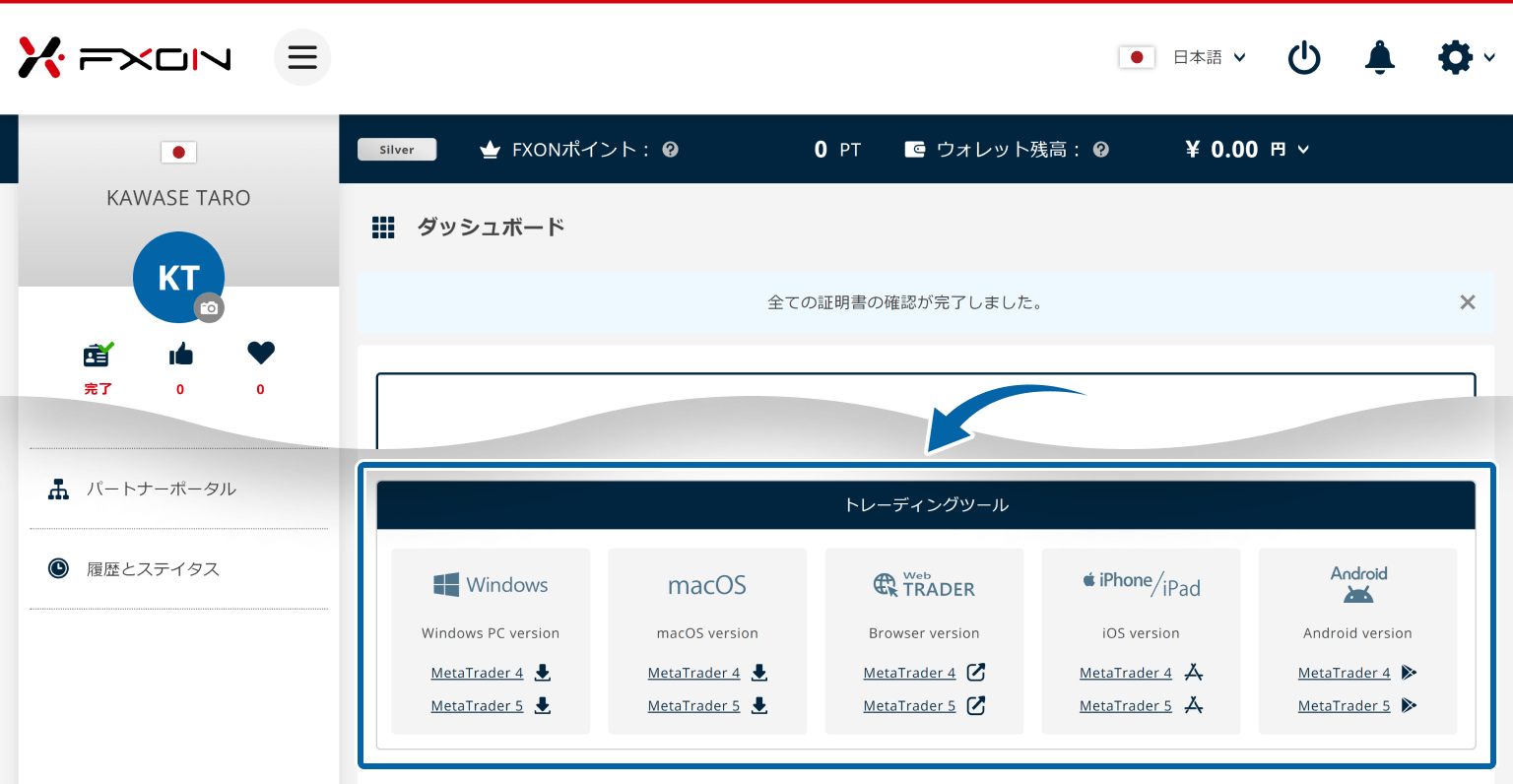Click the camera icon on avatar
This screenshot has width=1513, height=784.
tap(209, 308)
